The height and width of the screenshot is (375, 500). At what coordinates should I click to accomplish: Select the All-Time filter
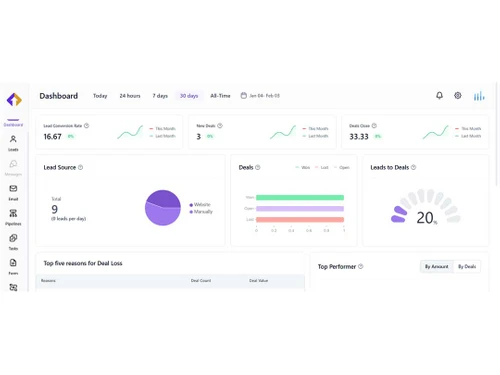(x=220, y=96)
